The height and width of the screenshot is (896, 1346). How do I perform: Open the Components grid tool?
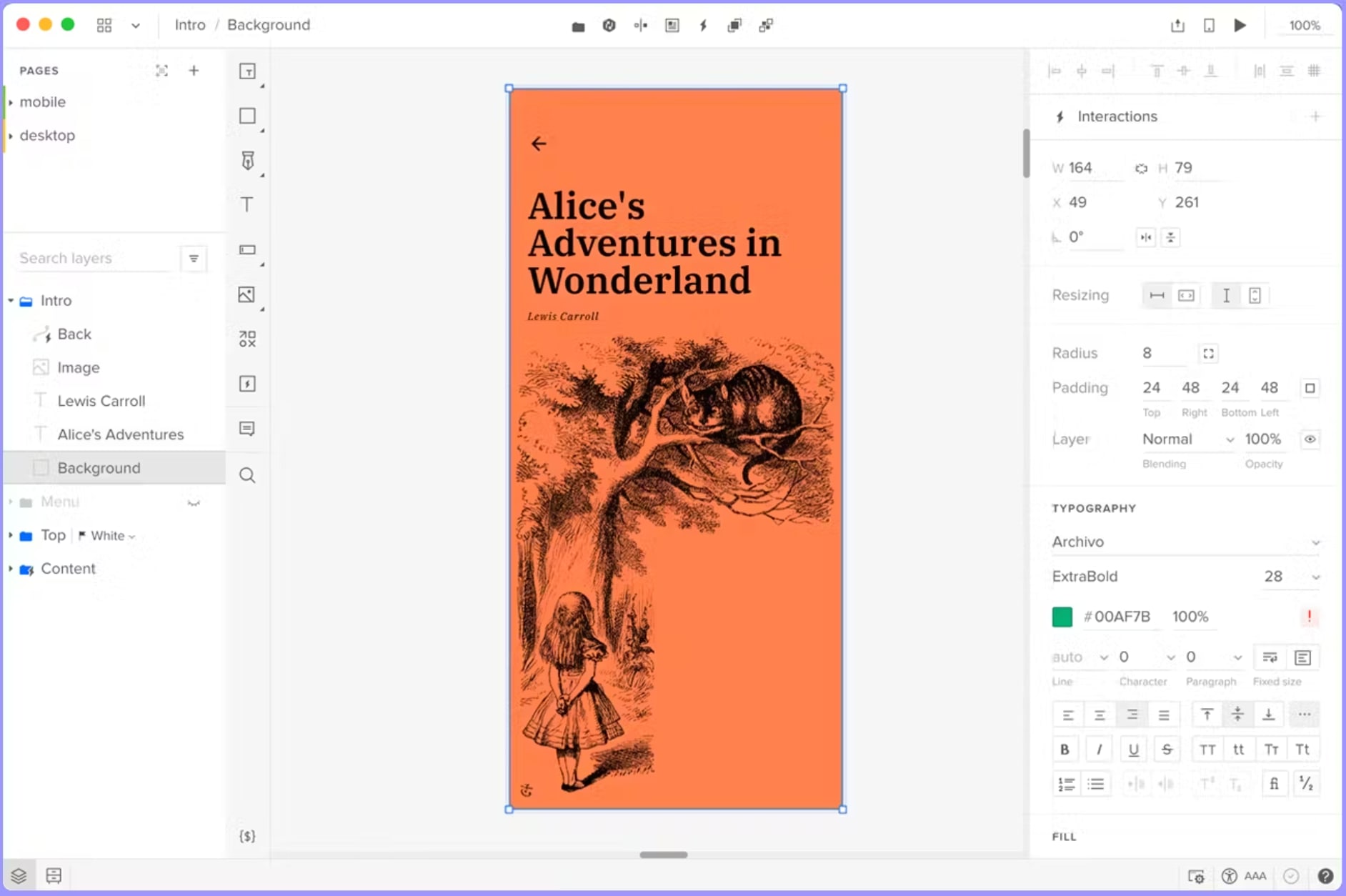click(x=247, y=339)
